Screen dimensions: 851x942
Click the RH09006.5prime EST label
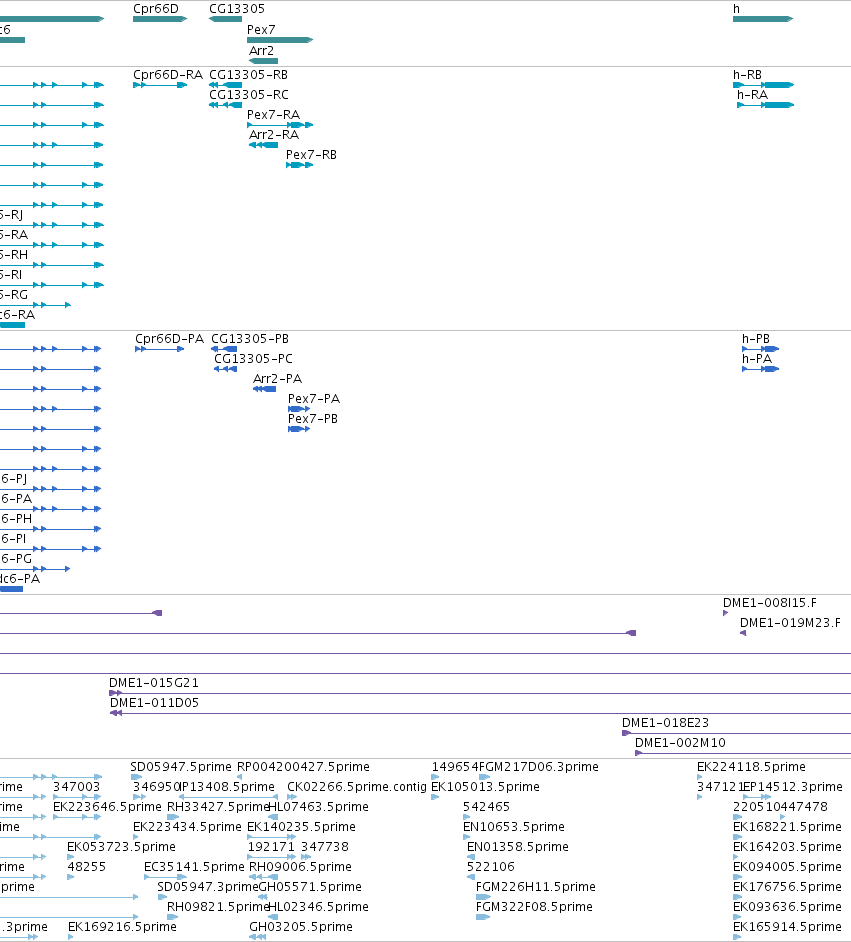coord(300,866)
